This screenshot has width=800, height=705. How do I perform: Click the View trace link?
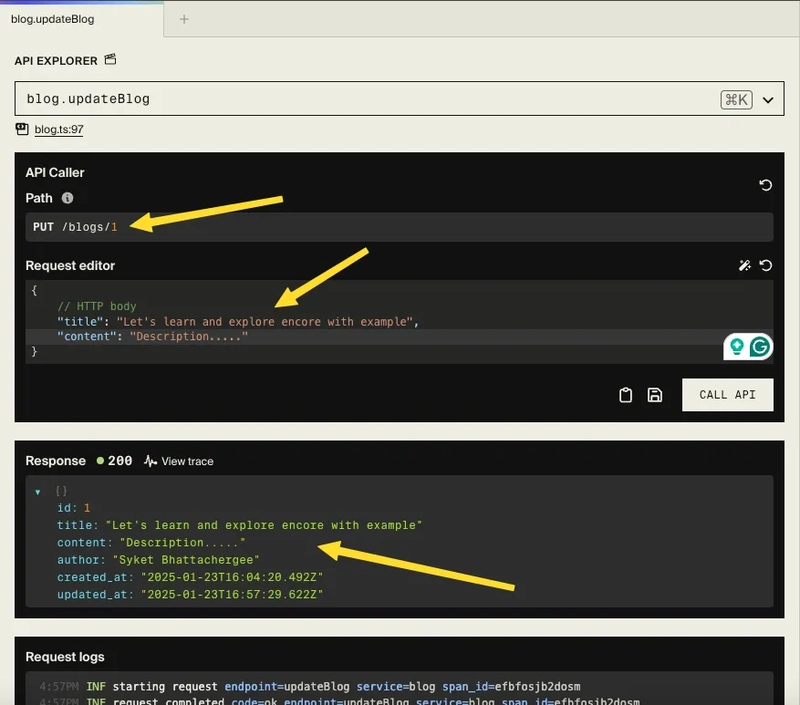187,461
